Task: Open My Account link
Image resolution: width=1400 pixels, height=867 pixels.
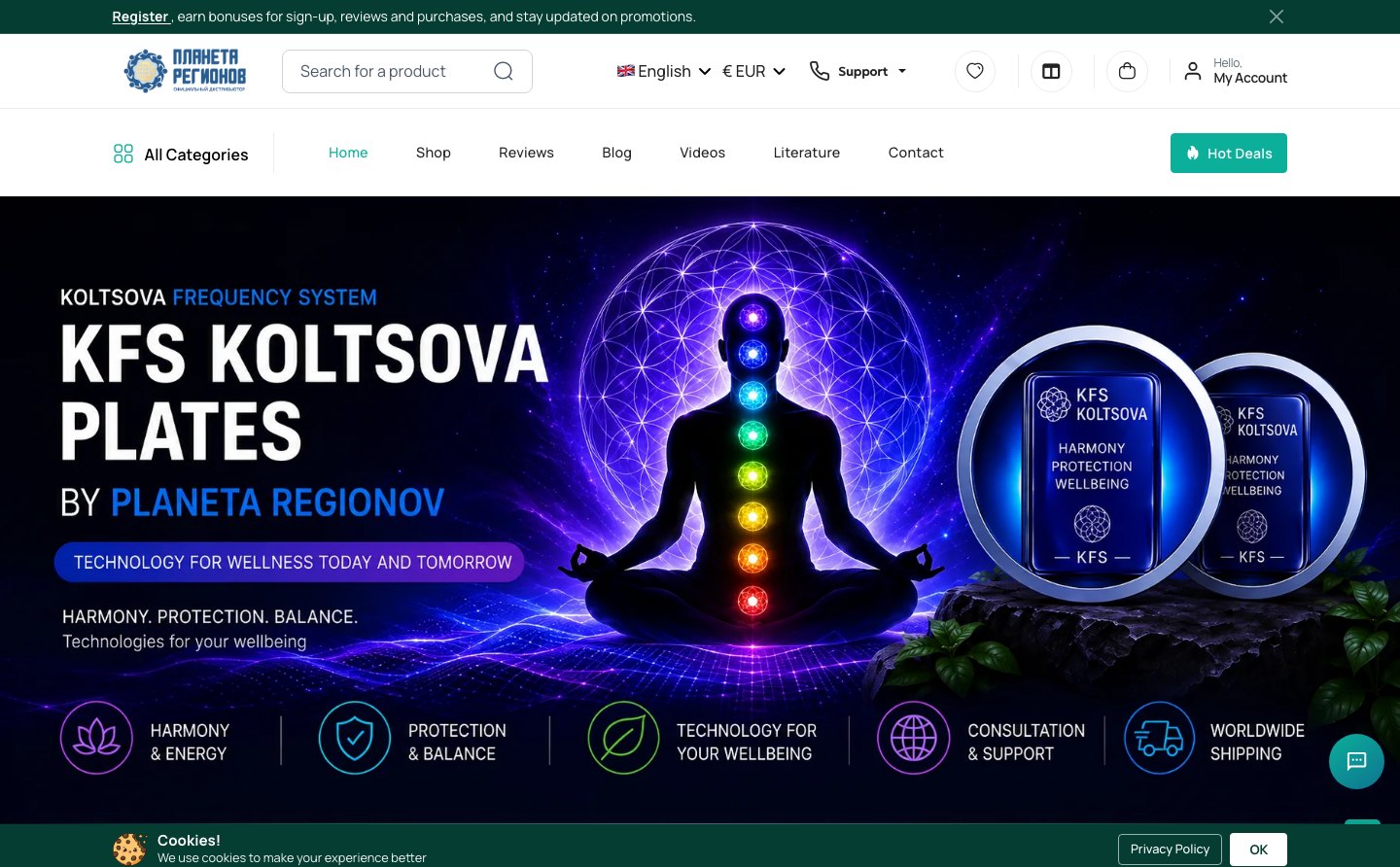Action: 1250,78
